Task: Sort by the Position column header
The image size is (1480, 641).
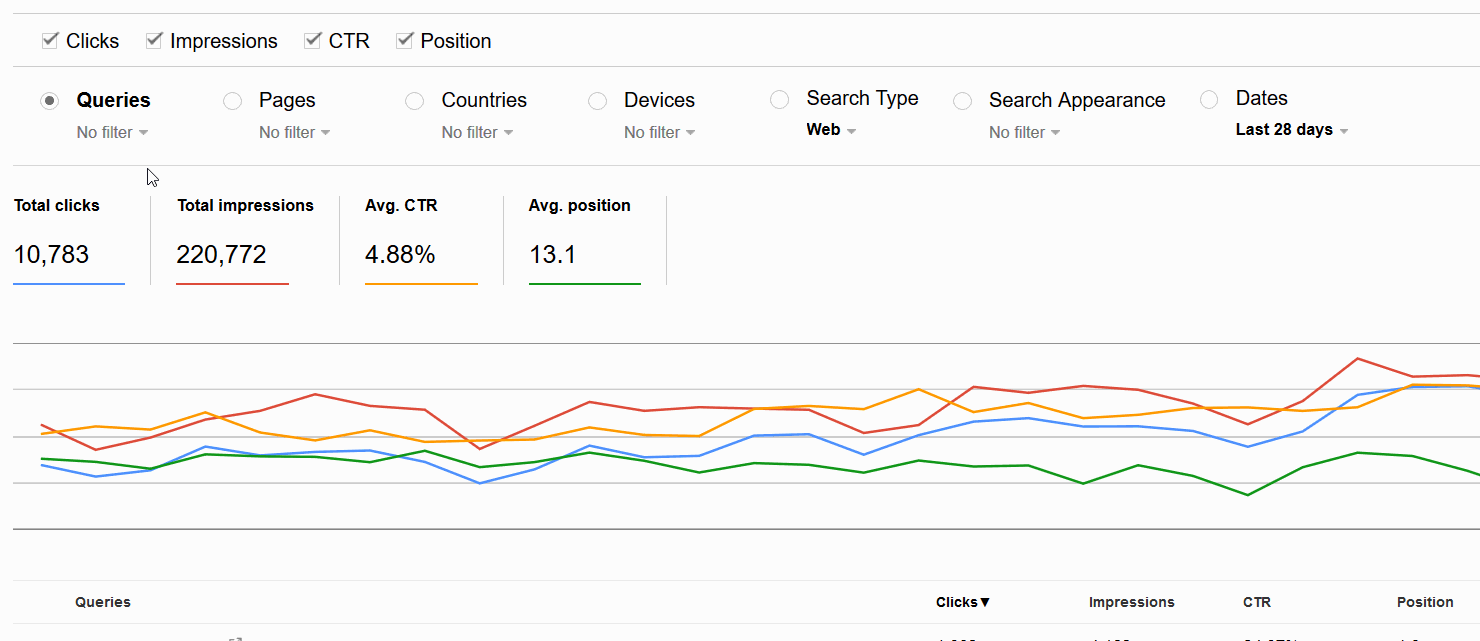Action: (1425, 602)
